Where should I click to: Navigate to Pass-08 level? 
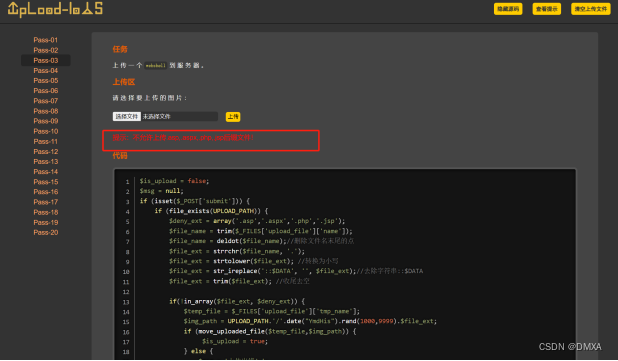click(x=46, y=111)
